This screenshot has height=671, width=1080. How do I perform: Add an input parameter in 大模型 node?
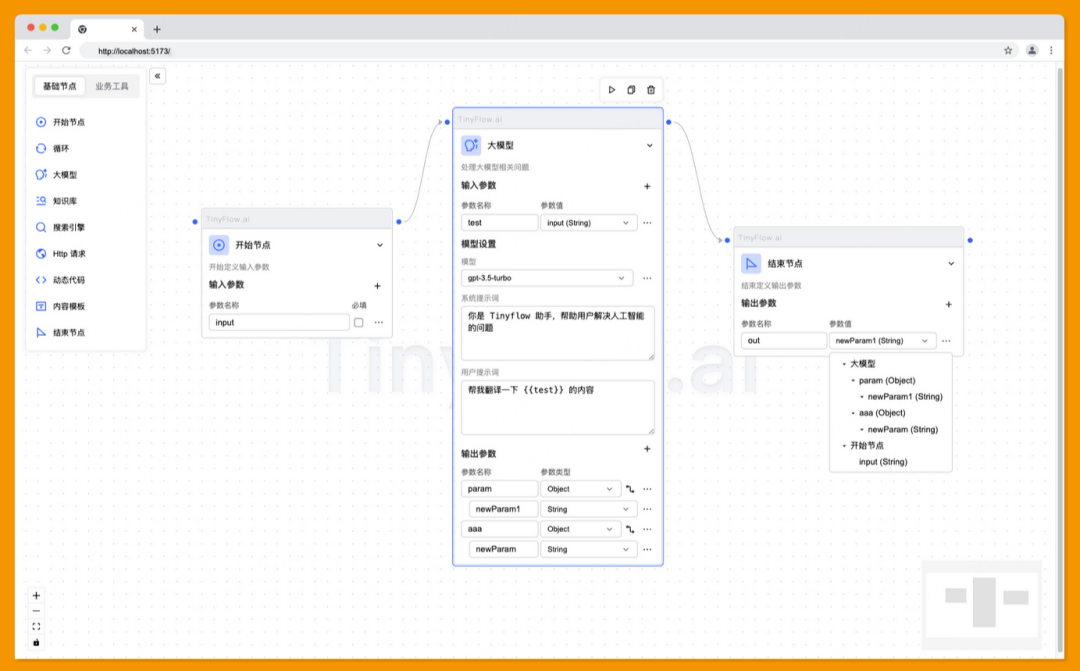pos(647,186)
